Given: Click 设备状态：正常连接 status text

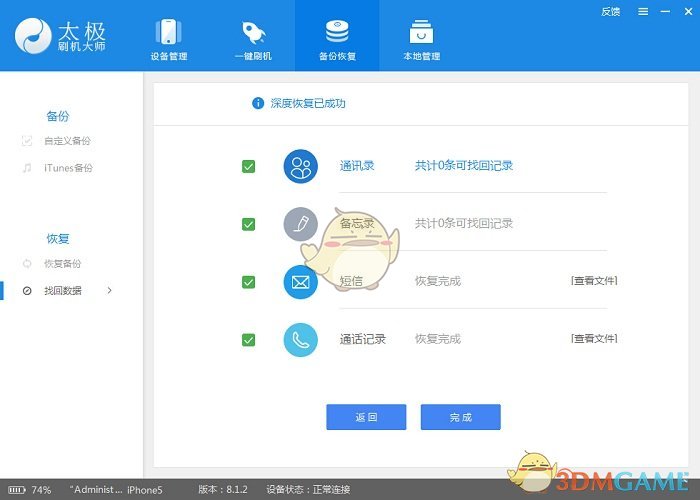Looking at the screenshot, I should click(x=308, y=490).
